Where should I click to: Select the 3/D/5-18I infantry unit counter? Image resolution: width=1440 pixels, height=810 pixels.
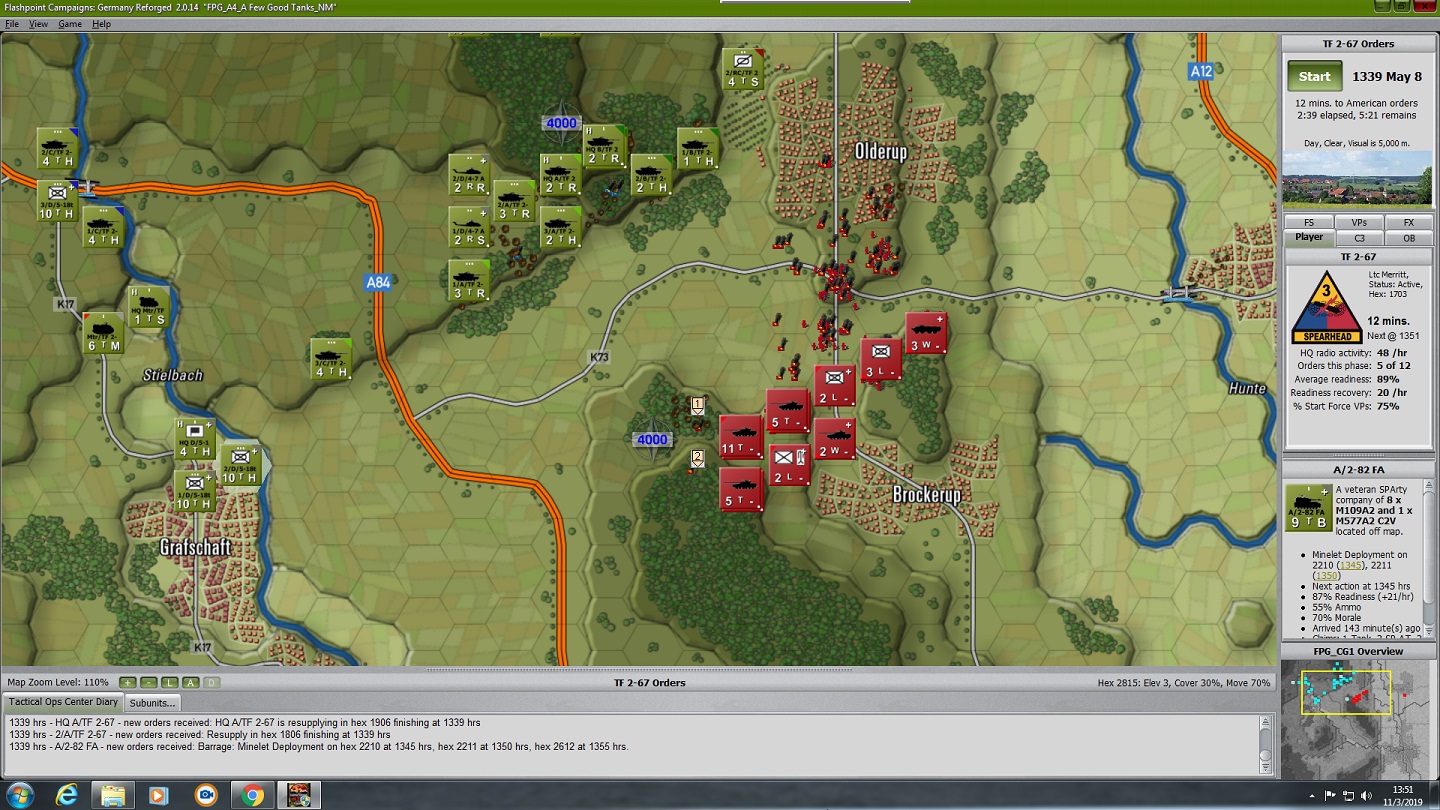[57, 200]
